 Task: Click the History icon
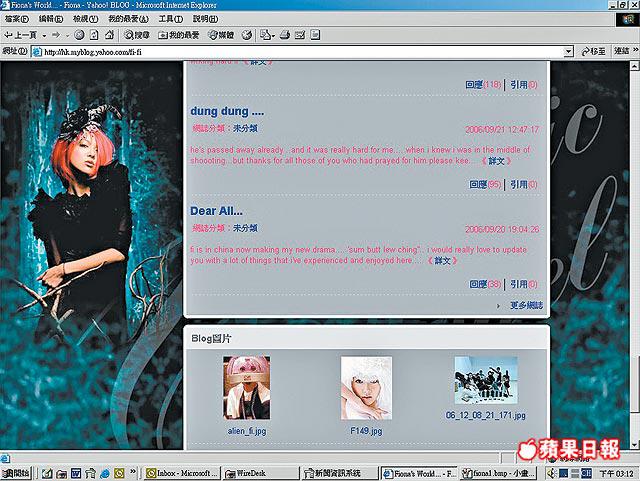coord(247,36)
